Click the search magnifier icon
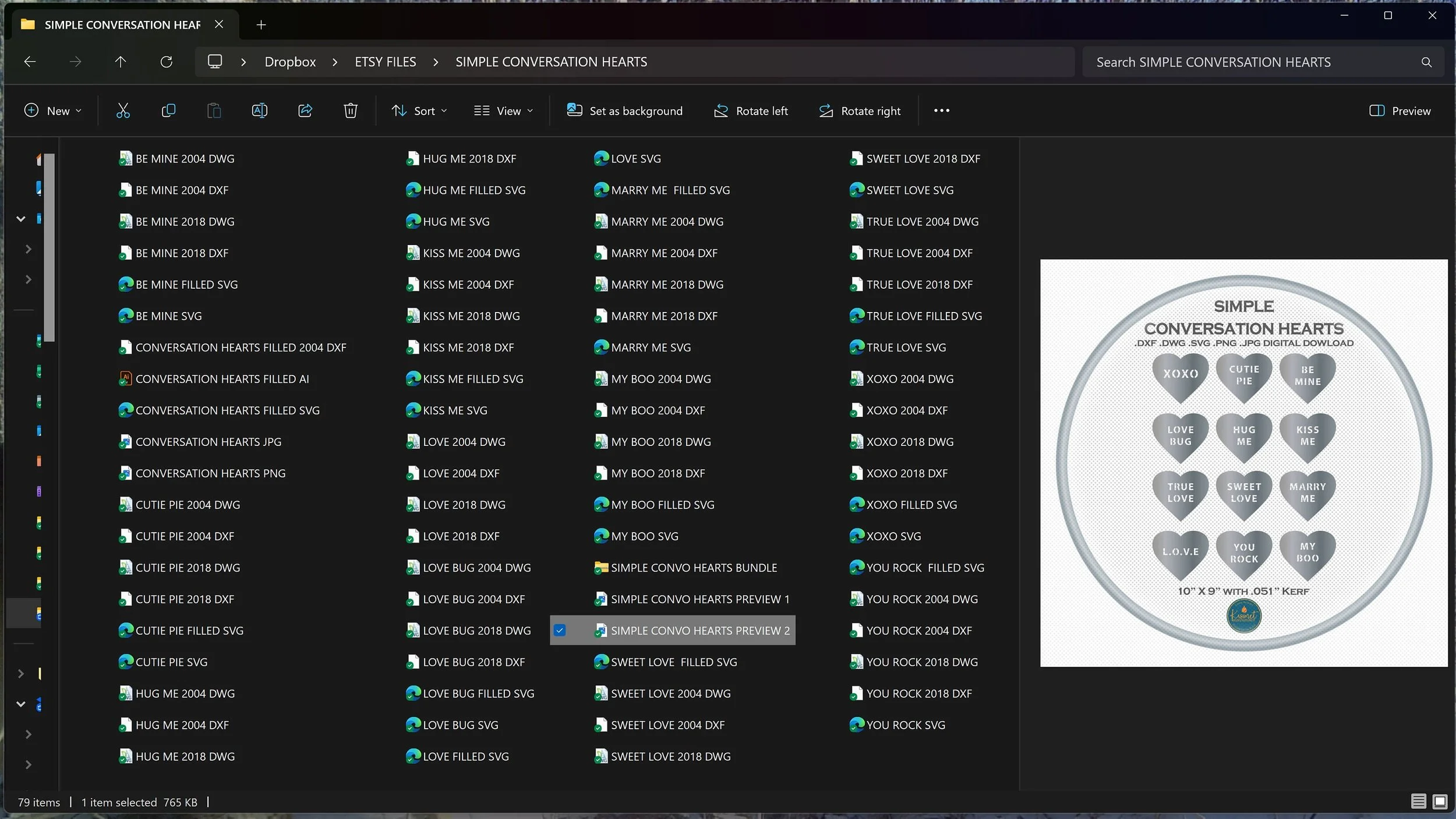 pyautogui.click(x=1426, y=62)
